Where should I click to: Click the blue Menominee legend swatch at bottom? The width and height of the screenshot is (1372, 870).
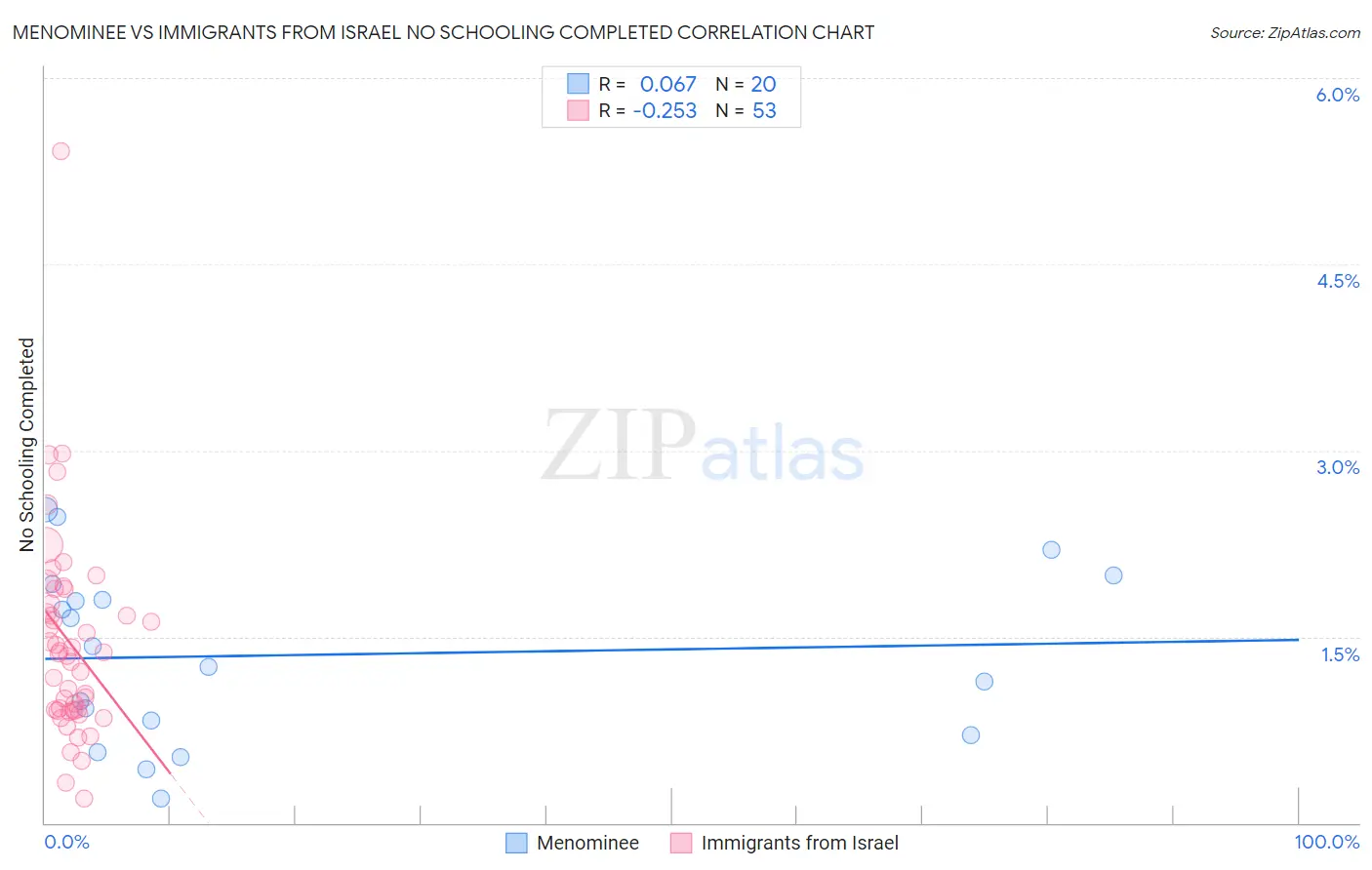tap(516, 843)
